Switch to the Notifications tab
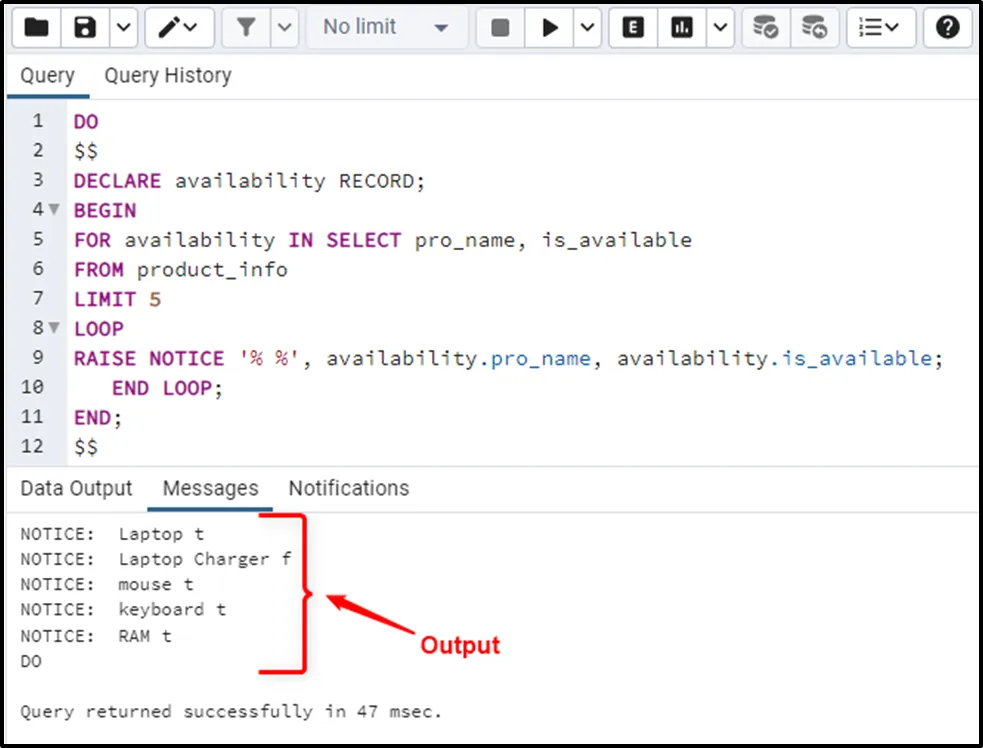The width and height of the screenshot is (983, 748). tap(348, 488)
